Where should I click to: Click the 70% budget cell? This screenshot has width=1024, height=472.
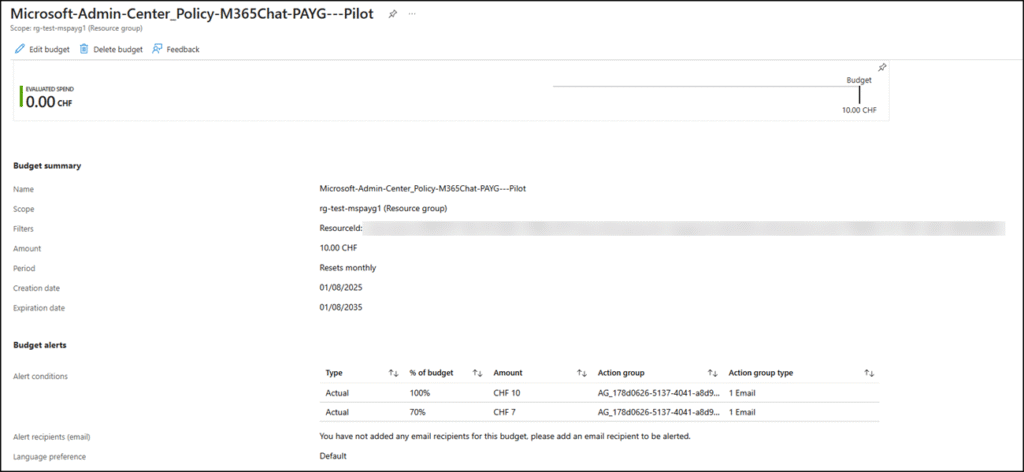[417, 413]
